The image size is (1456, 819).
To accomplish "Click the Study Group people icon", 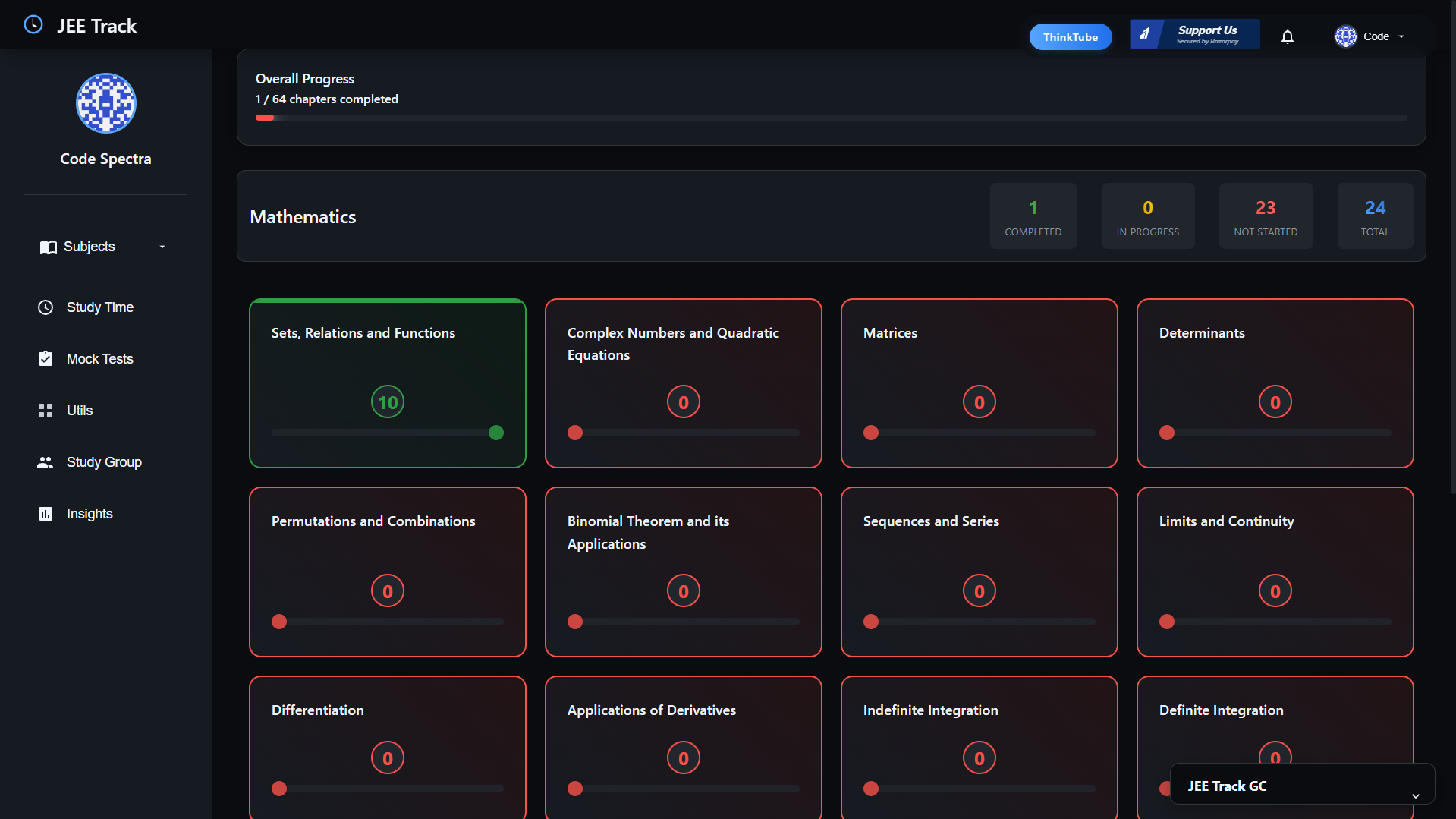I will tap(46, 462).
